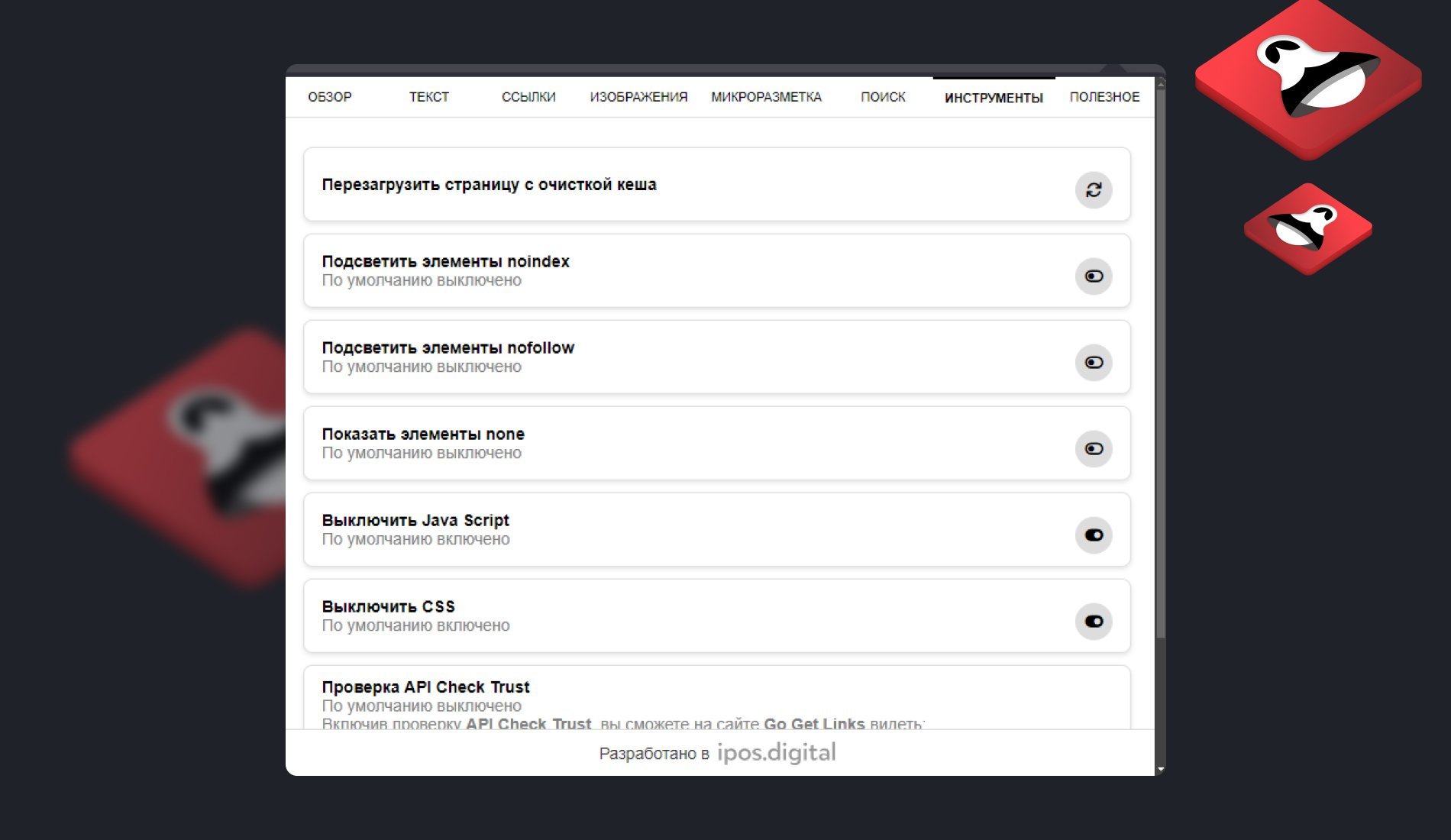
Task: Click the Проверка API Check Trust label
Action: point(425,687)
